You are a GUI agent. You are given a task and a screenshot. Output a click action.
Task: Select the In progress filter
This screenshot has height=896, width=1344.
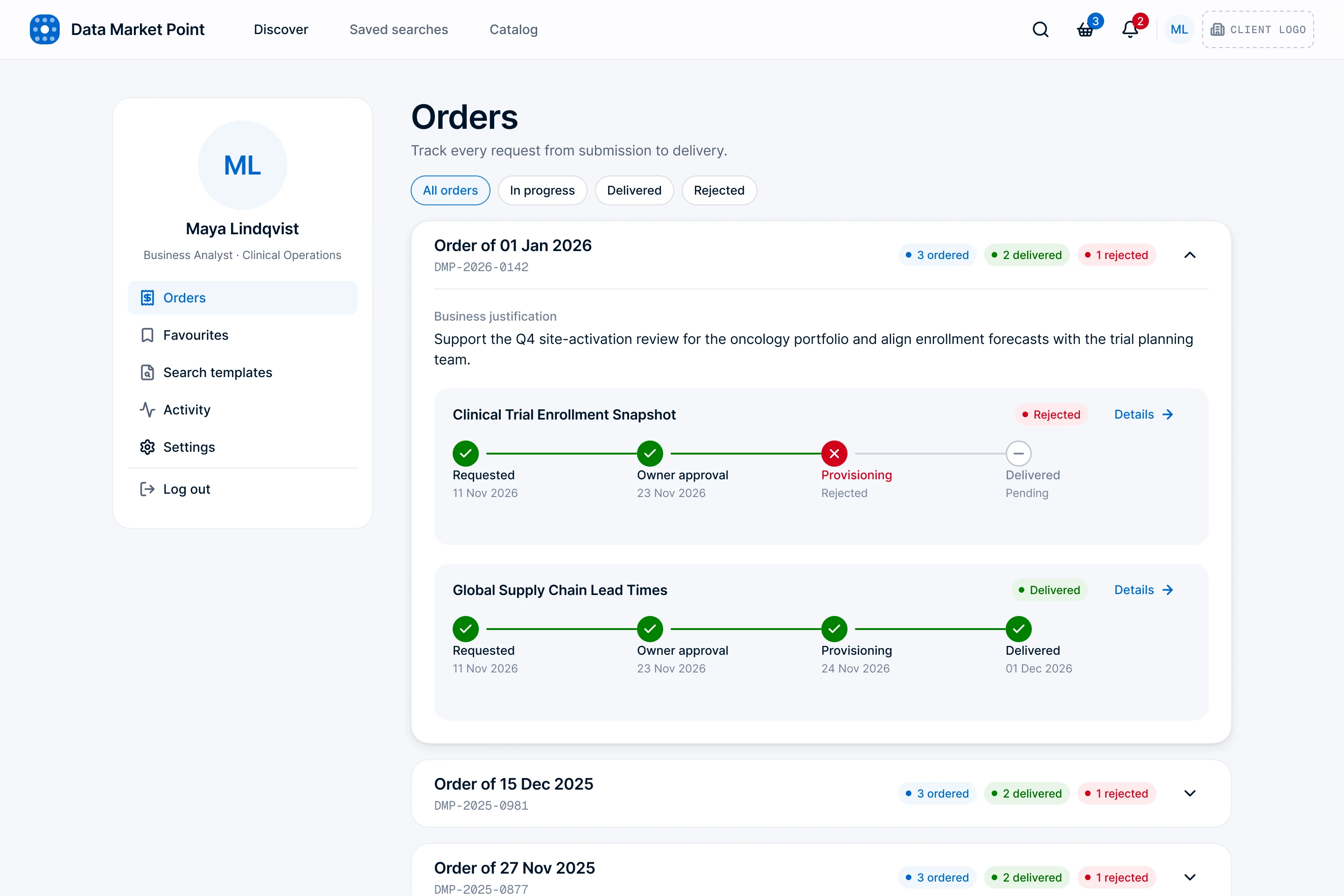point(542,190)
